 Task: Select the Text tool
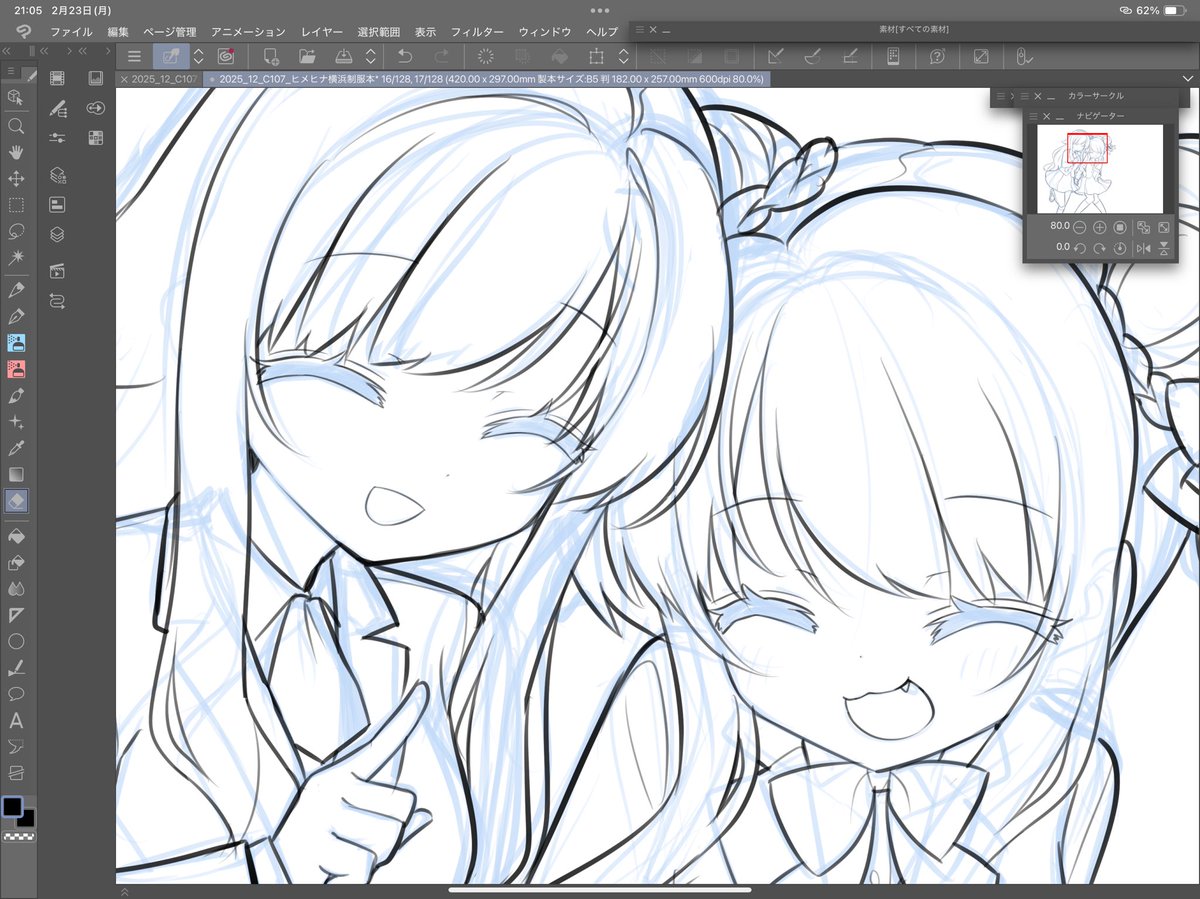[x=16, y=719]
